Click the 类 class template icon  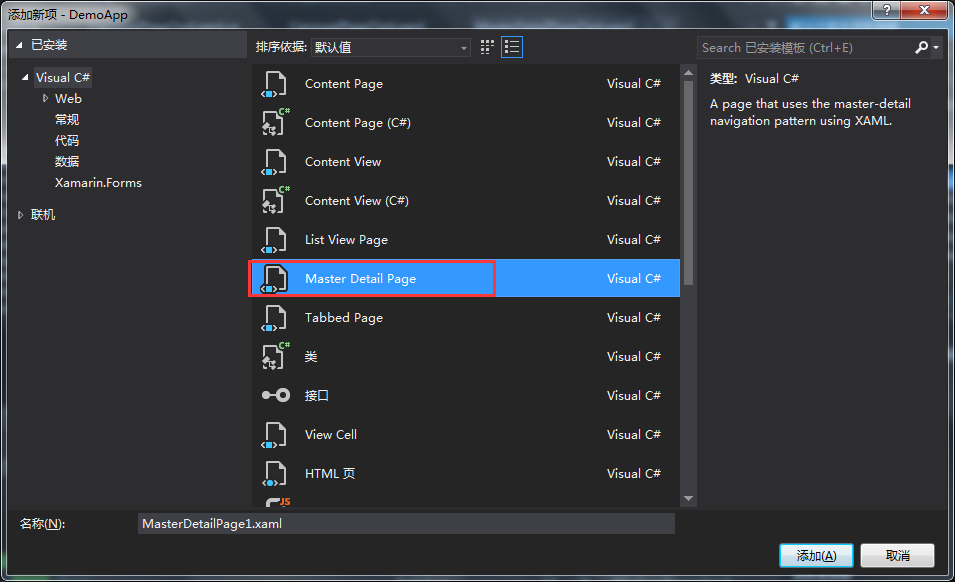[275, 356]
